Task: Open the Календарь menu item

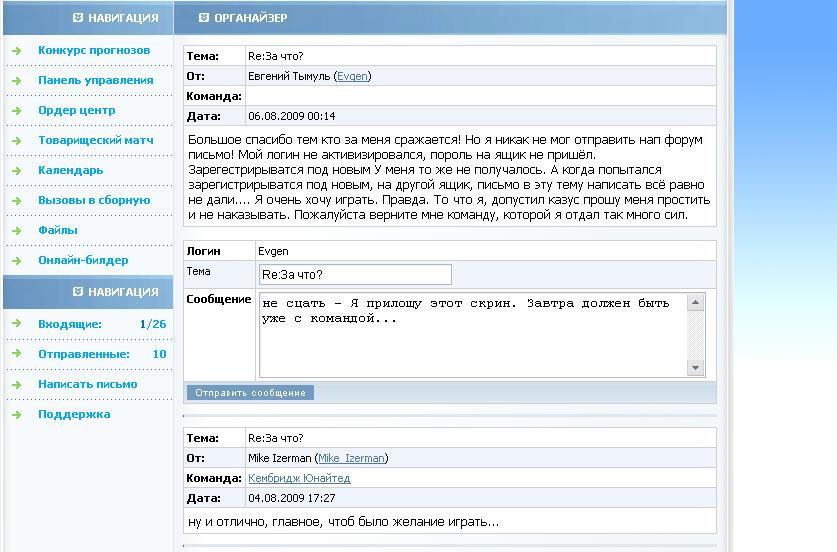Action: (x=70, y=171)
